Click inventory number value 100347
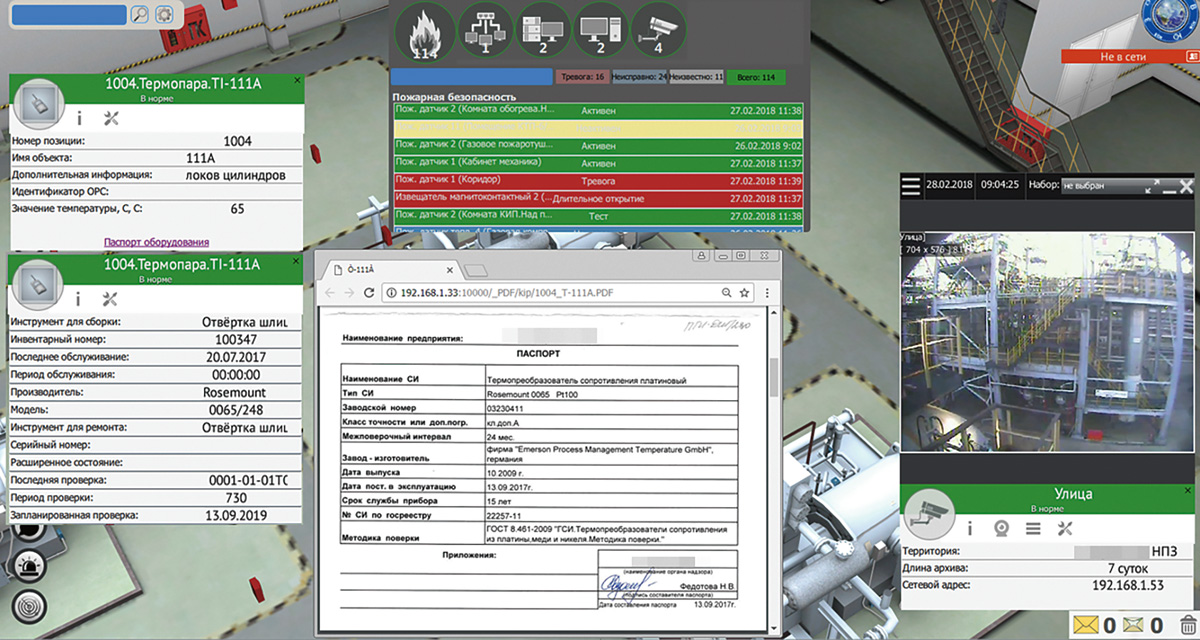 (x=237, y=340)
